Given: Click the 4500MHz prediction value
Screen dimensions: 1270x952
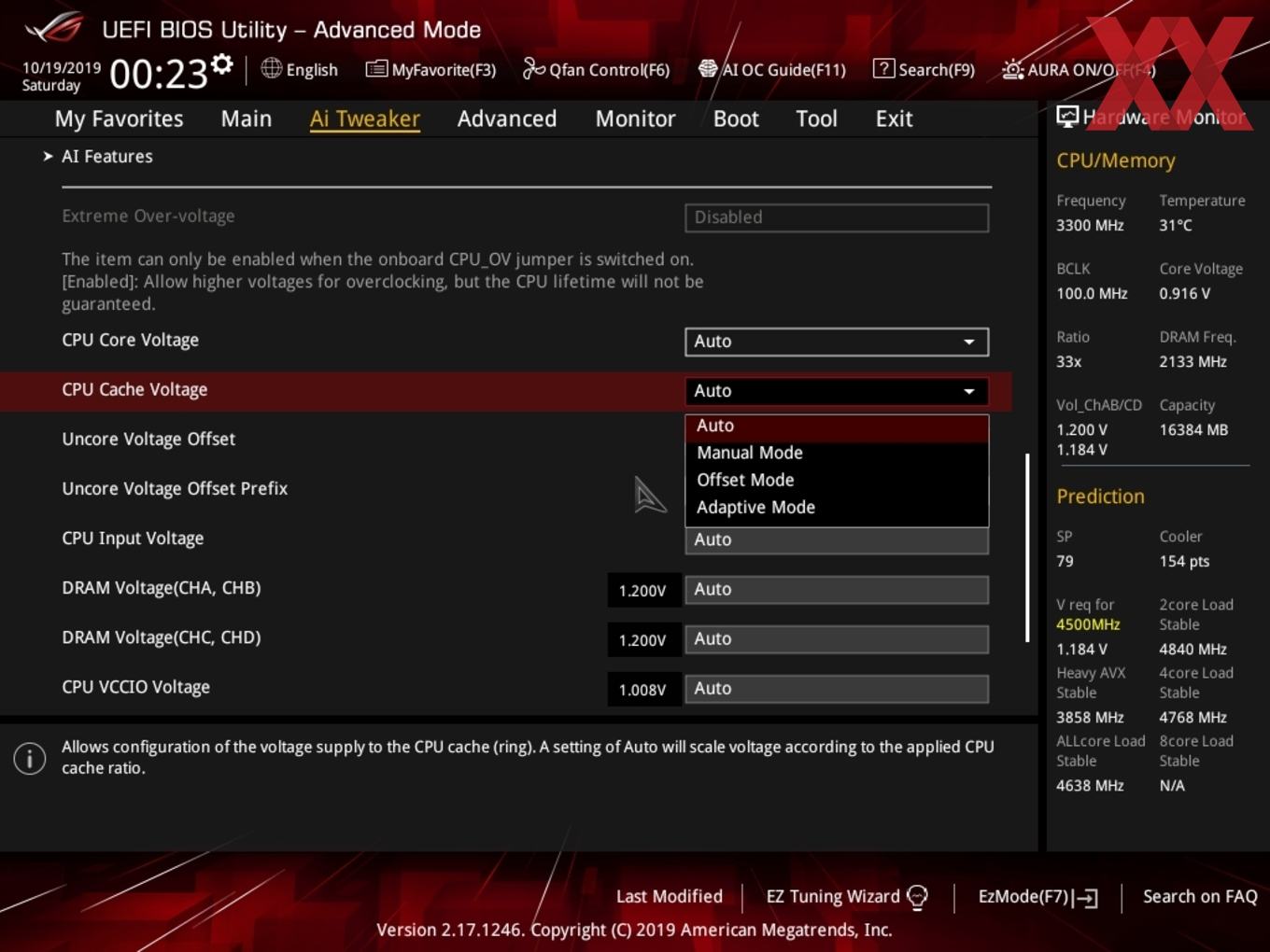Looking at the screenshot, I should tap(1088, 624).
